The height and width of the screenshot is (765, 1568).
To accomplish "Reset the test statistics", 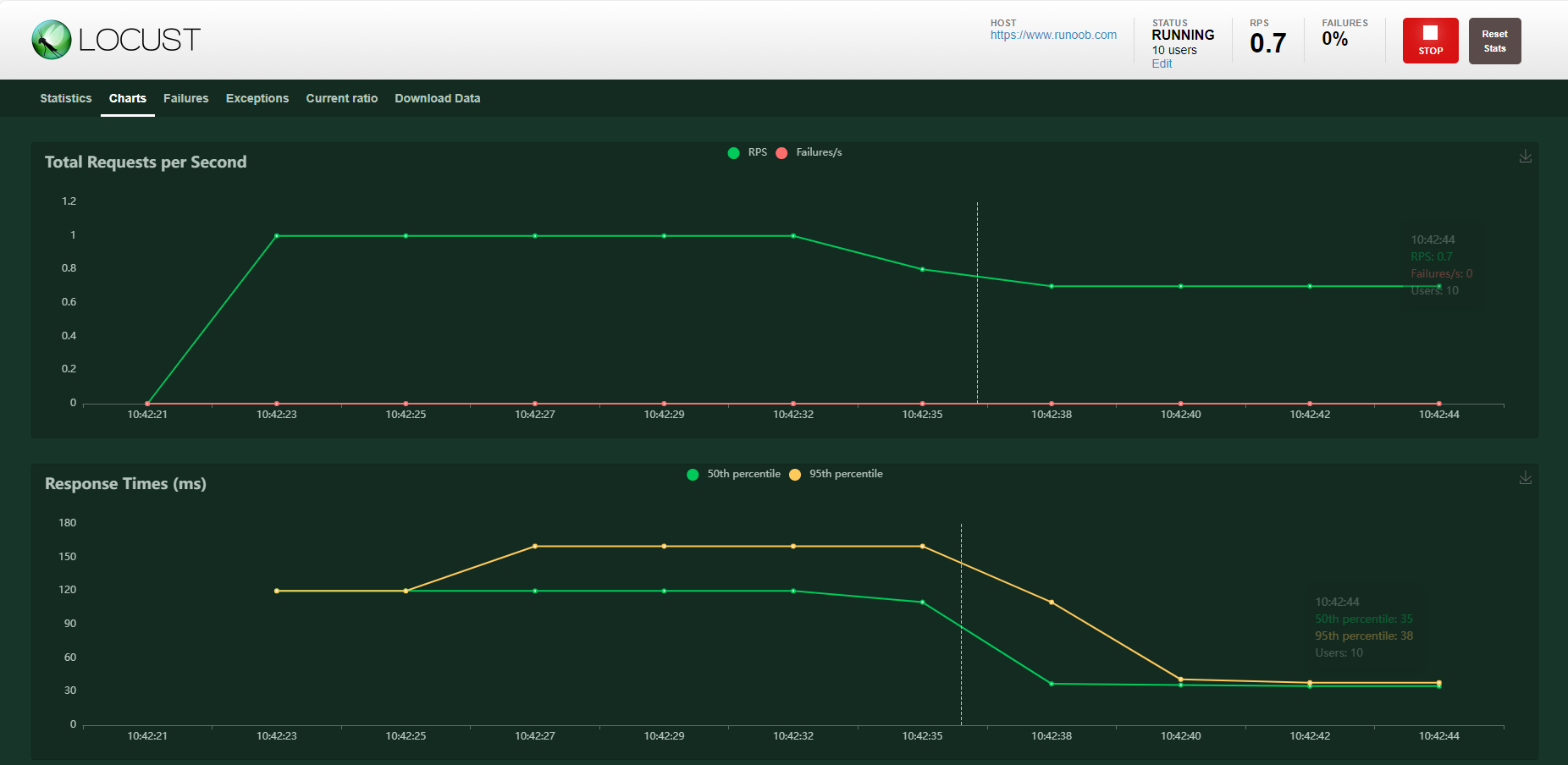I will tap(1494, 41).
